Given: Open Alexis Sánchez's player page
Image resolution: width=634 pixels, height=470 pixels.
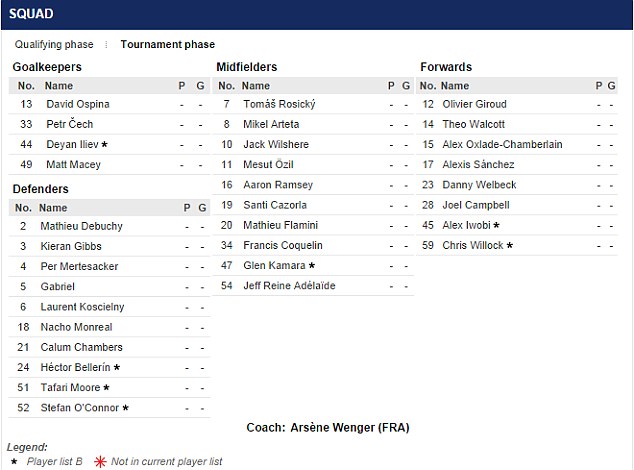Looking at the screenshot, I should pos(478,165).
